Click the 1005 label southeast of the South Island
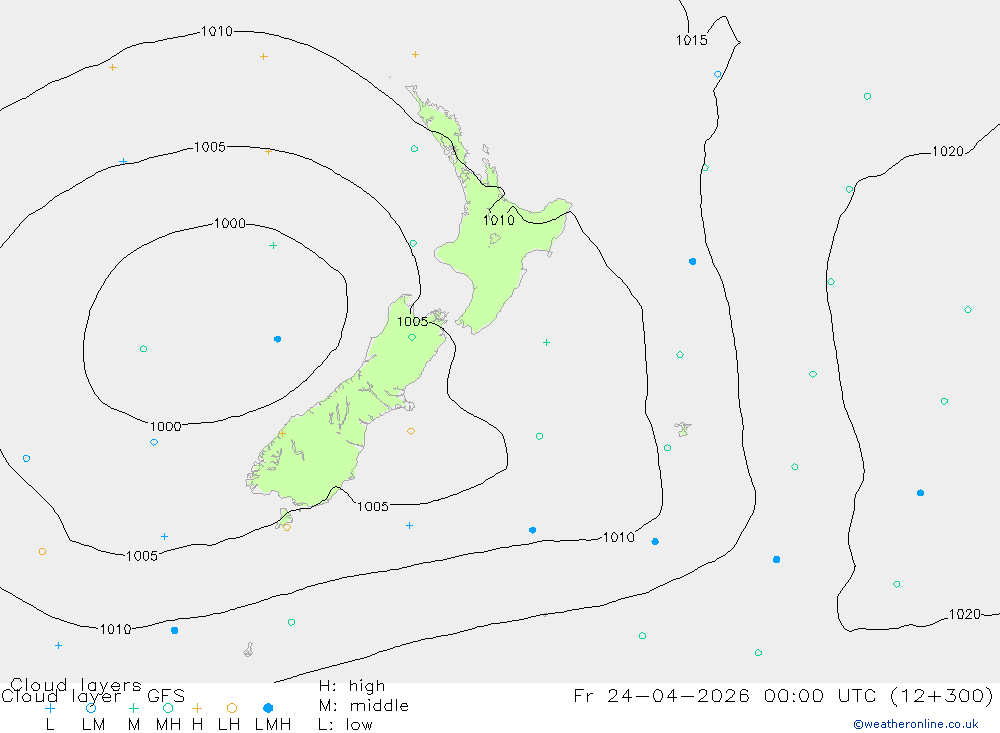The image size is (1000, 733). tap(372, 507)
